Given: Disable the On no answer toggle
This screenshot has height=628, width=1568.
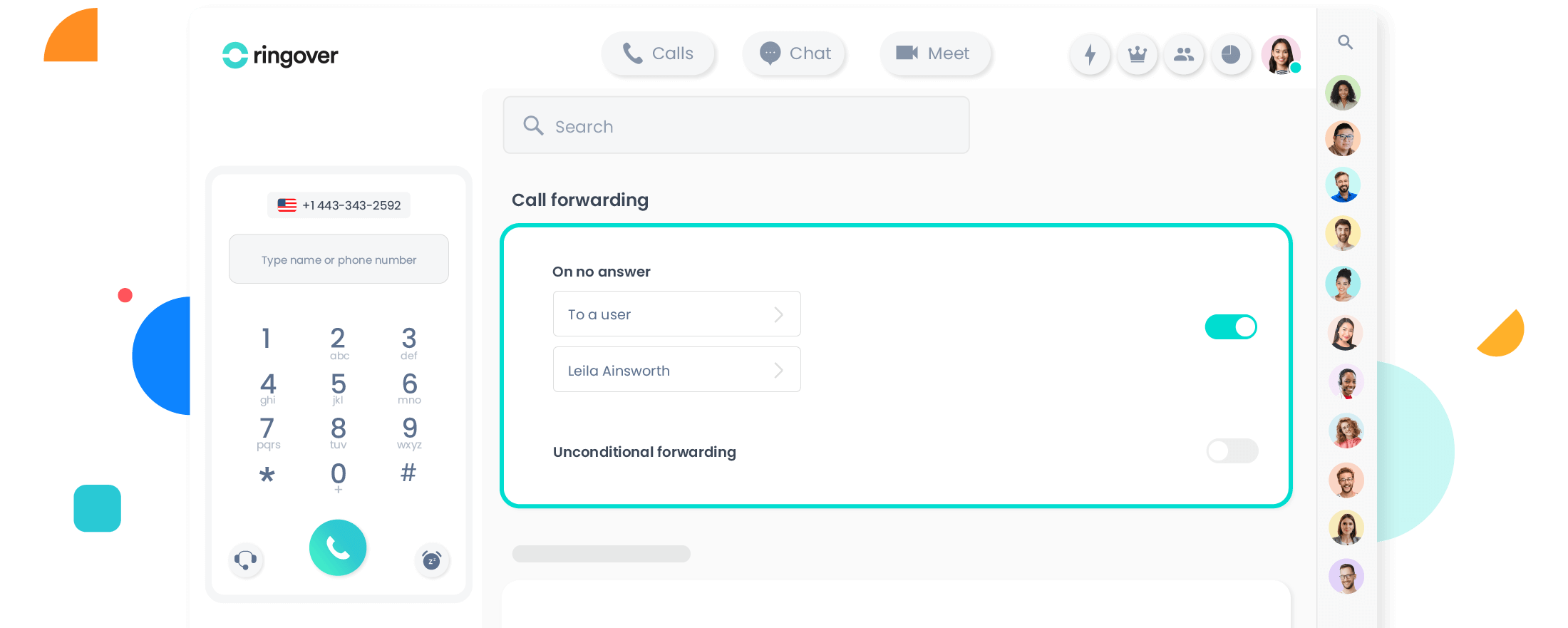Looking at the screenshot, I should [1231, 327].
